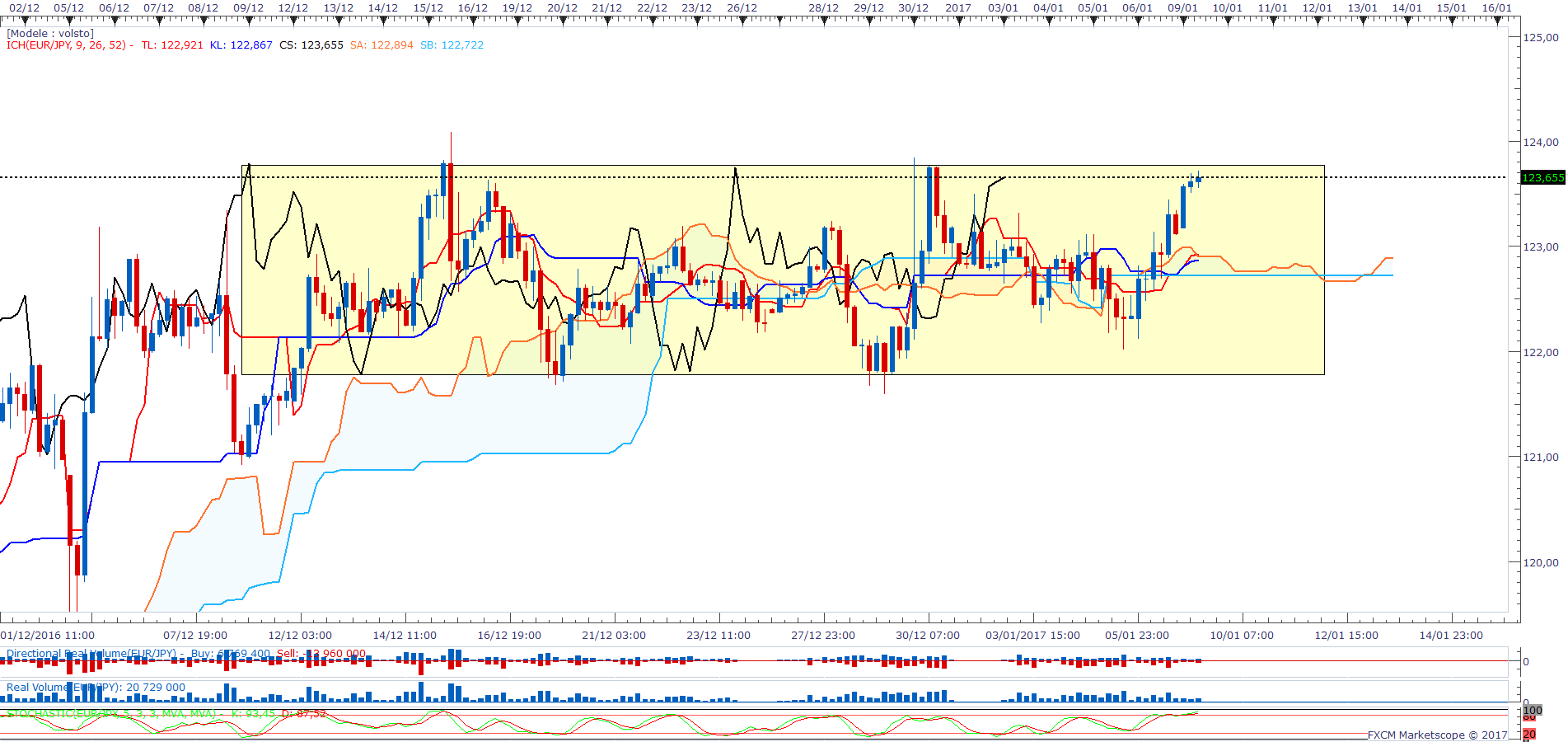
Task: Click the green 123,655 current price tag
Action: [1542, 178]
